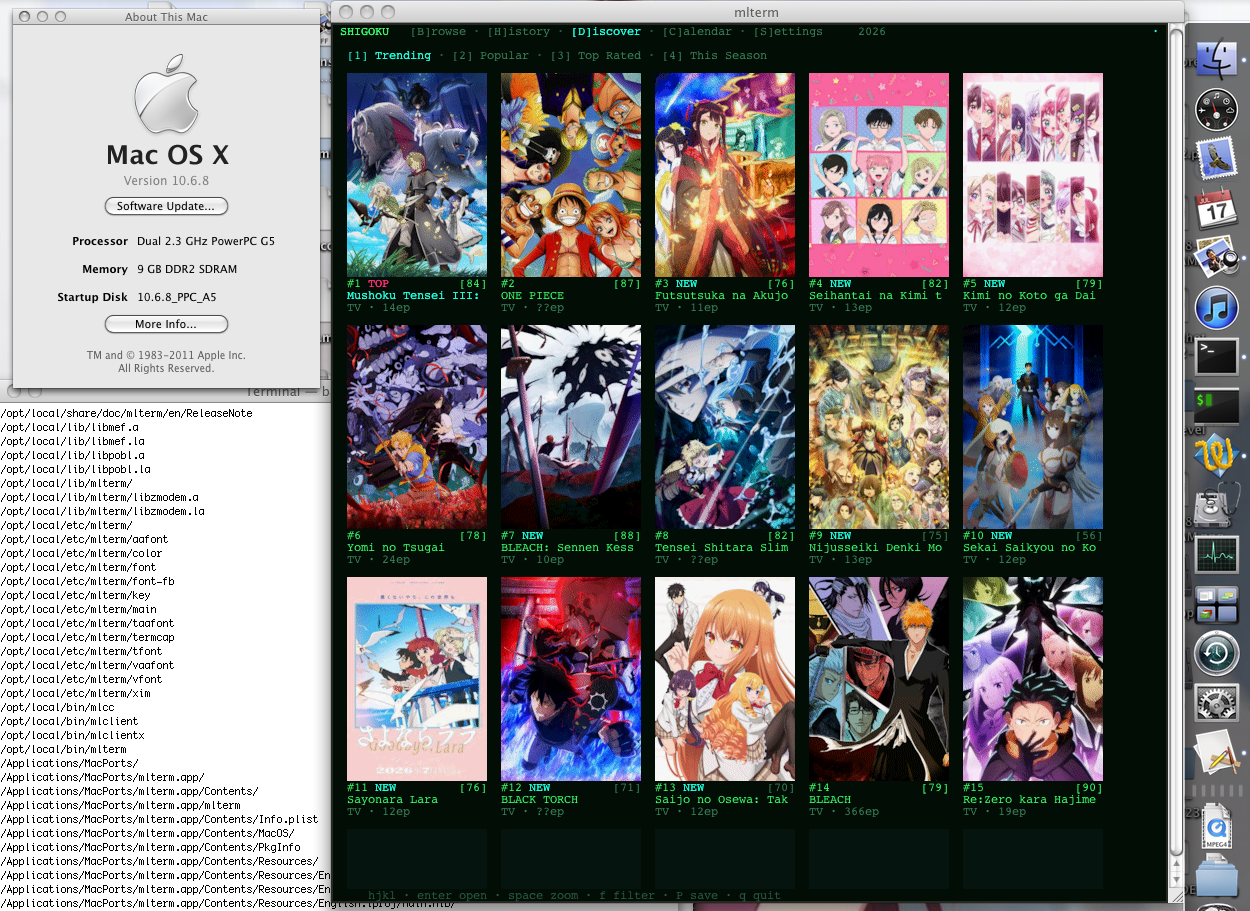Select the ONE PIECE poster

click(571, 175)
